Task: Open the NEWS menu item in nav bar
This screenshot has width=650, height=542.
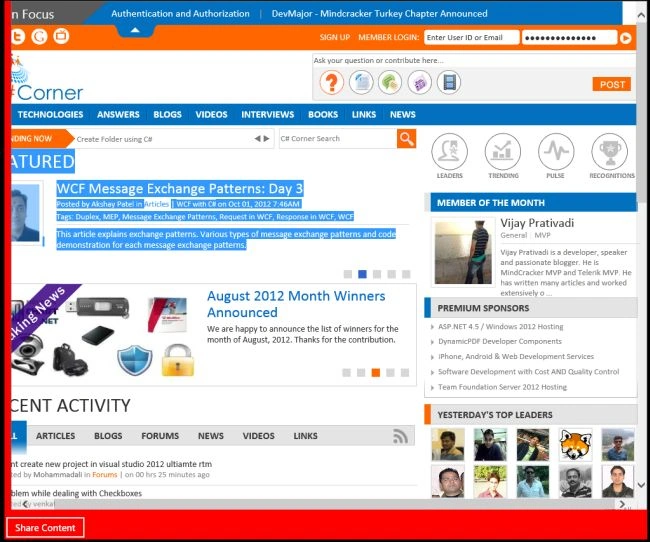Action: (403, 114)
